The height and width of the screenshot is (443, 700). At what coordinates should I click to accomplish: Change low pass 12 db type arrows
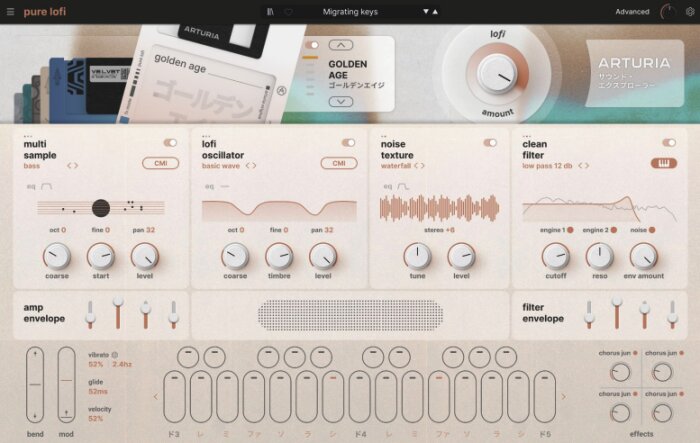[x=583, y=166]
